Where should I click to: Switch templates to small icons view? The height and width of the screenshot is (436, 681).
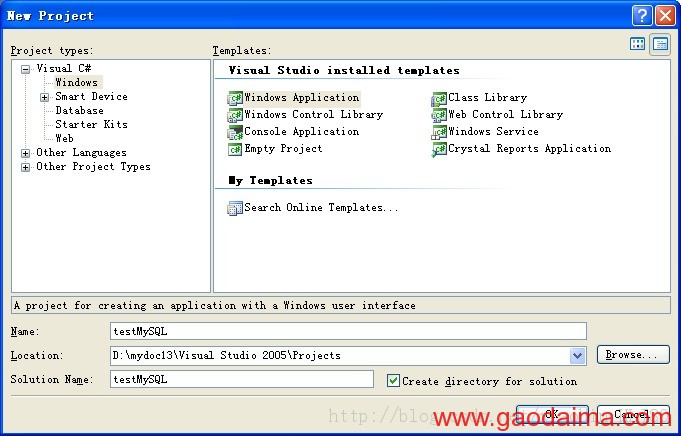(x=660, y=44)
